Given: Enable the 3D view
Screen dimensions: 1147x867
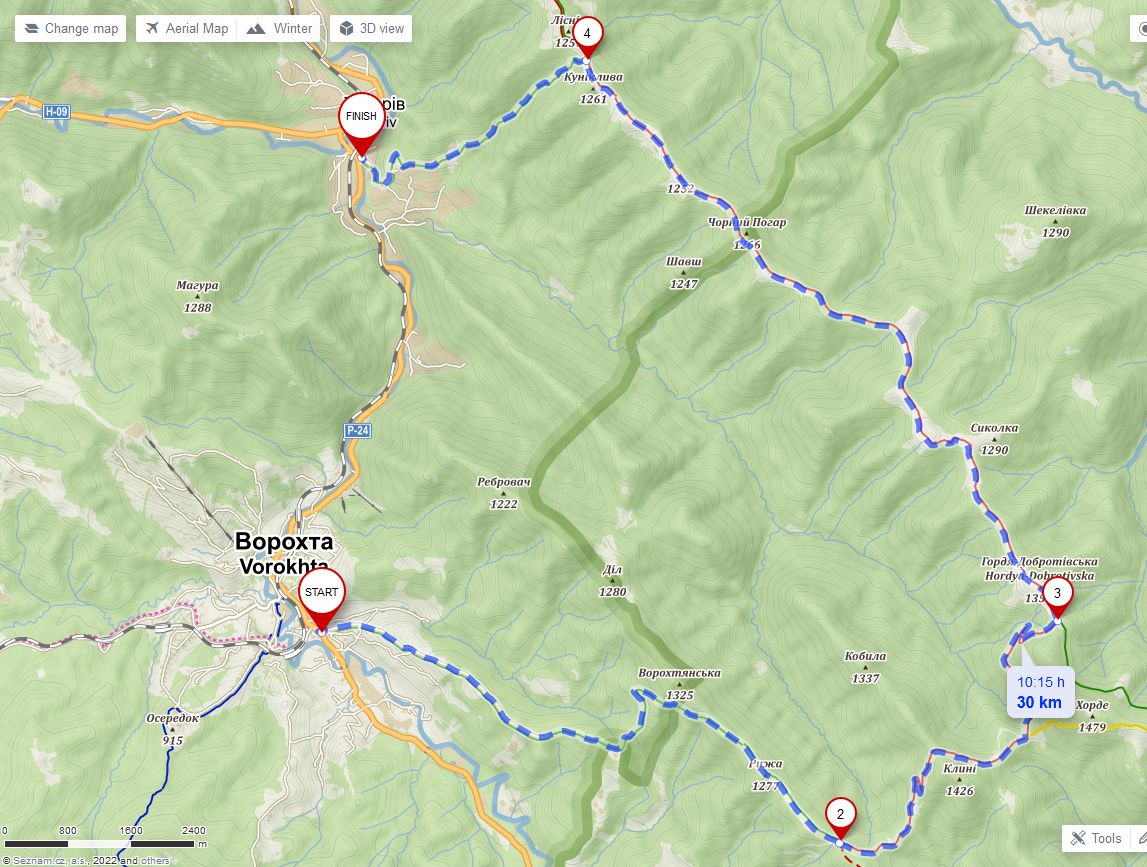Looking at the screenshot, I should tap(371, 29).
